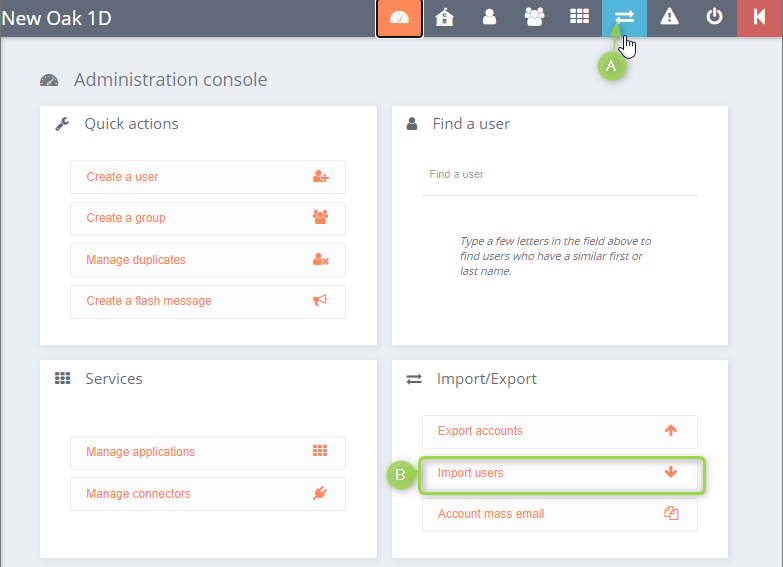783x567 pixels.
Task: Open the single user icon in top bar
Action: tap(489, 18)
